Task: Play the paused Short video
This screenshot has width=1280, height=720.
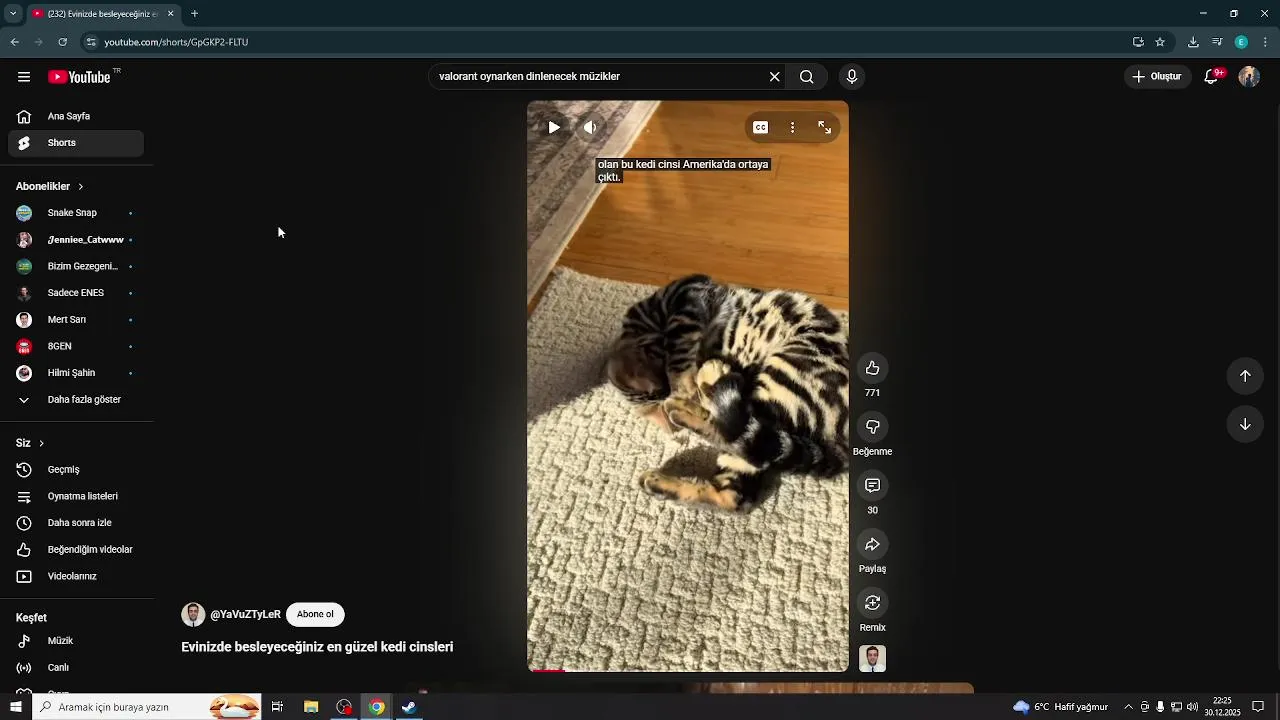Action: [554, 127]
